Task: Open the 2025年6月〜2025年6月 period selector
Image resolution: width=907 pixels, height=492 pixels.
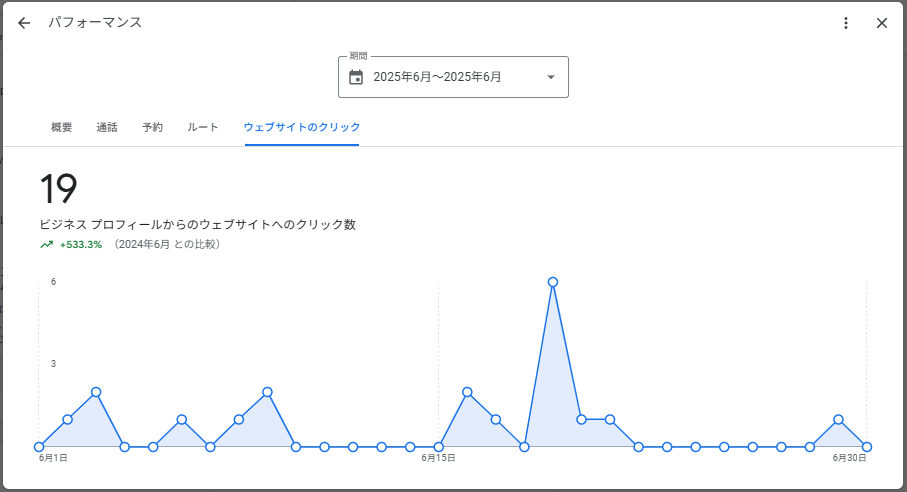Action: 438,77
